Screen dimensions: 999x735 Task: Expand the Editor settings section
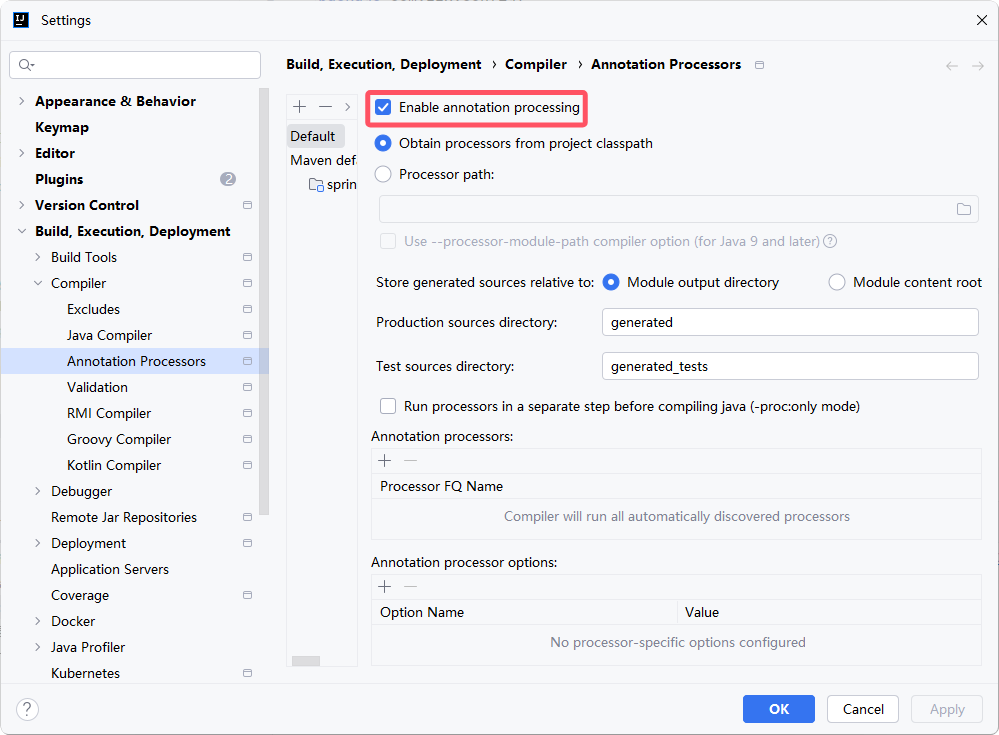(x=22, y=153)
